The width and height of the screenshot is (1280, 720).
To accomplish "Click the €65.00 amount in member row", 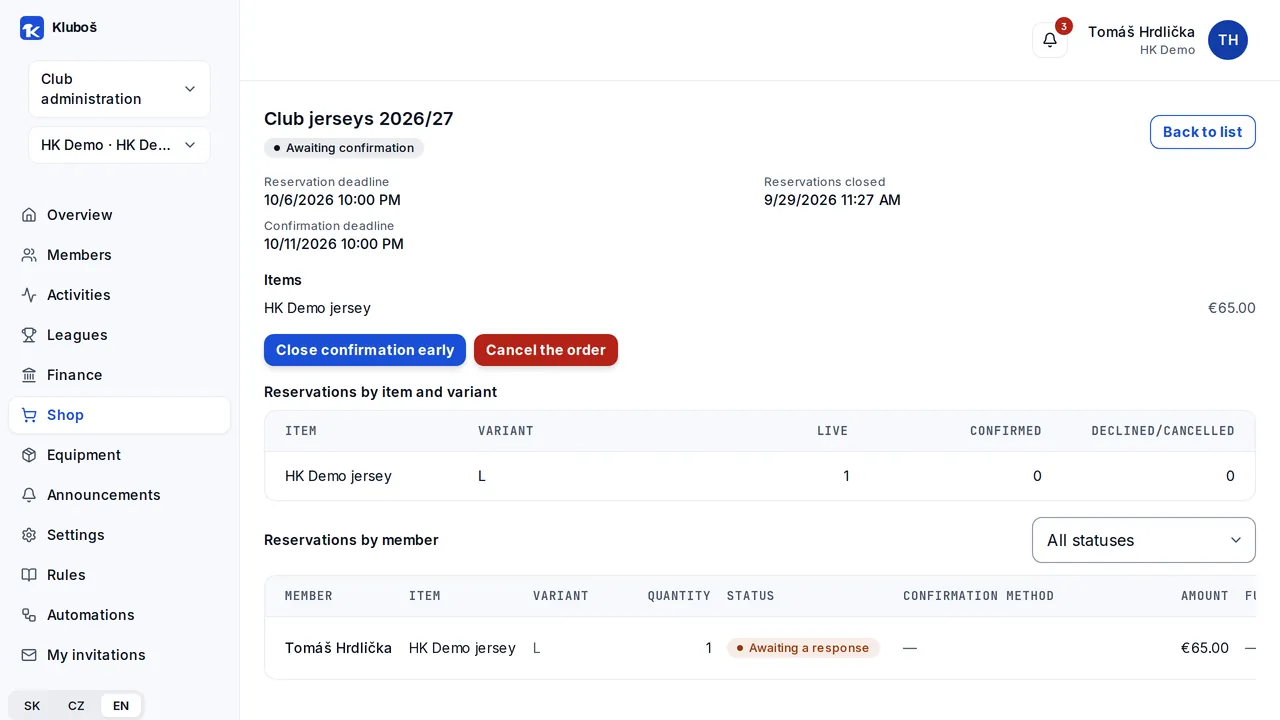I will point(1204,648).
